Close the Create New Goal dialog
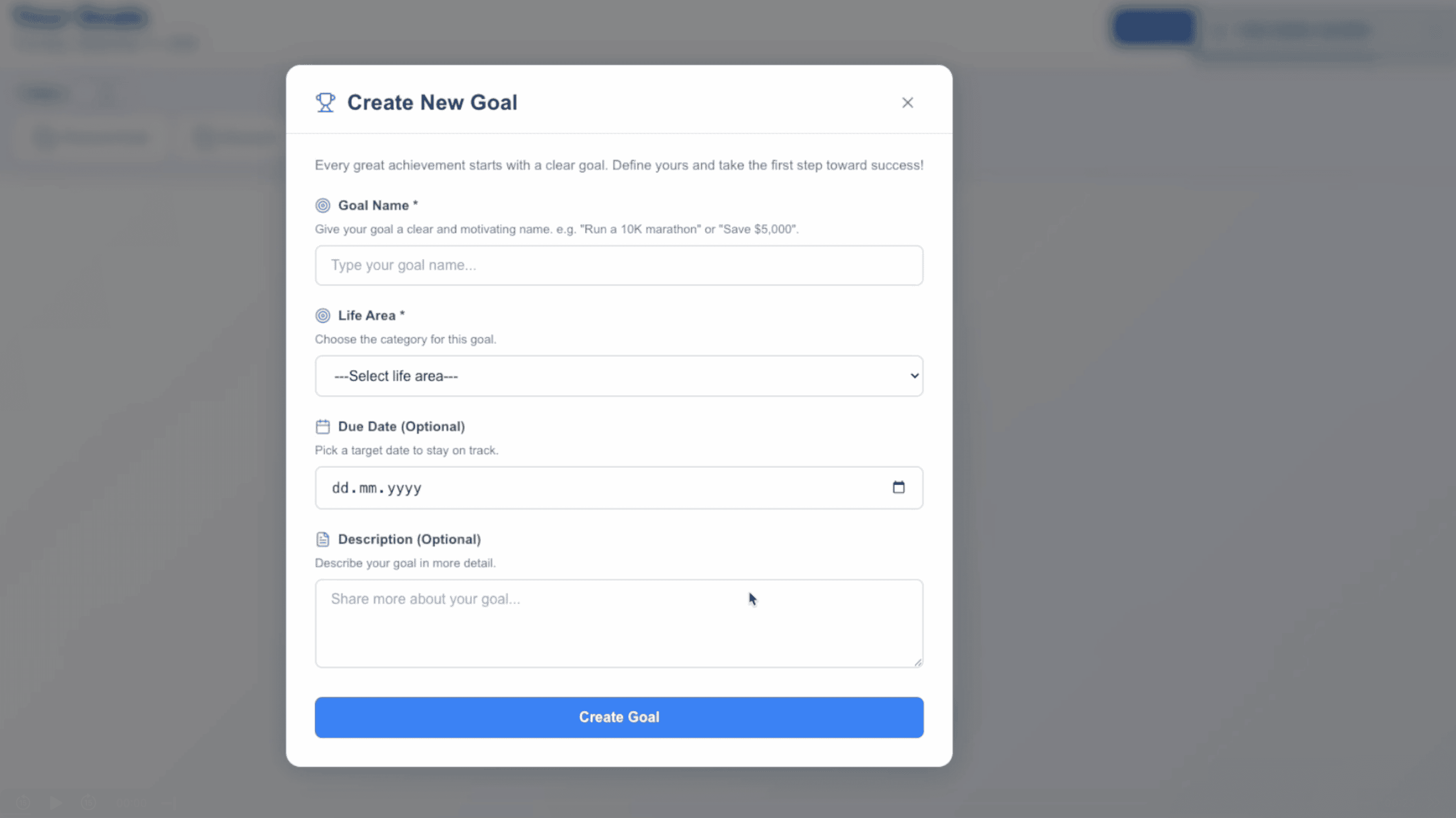Screen dimensions: 1456x818 [x=907, y=102]
